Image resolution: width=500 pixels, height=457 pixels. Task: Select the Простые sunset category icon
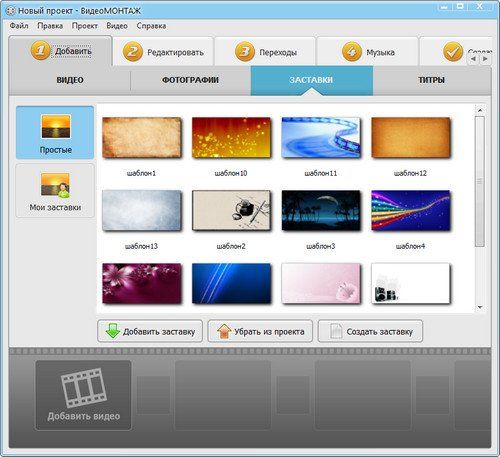click(x=56, y=127)
